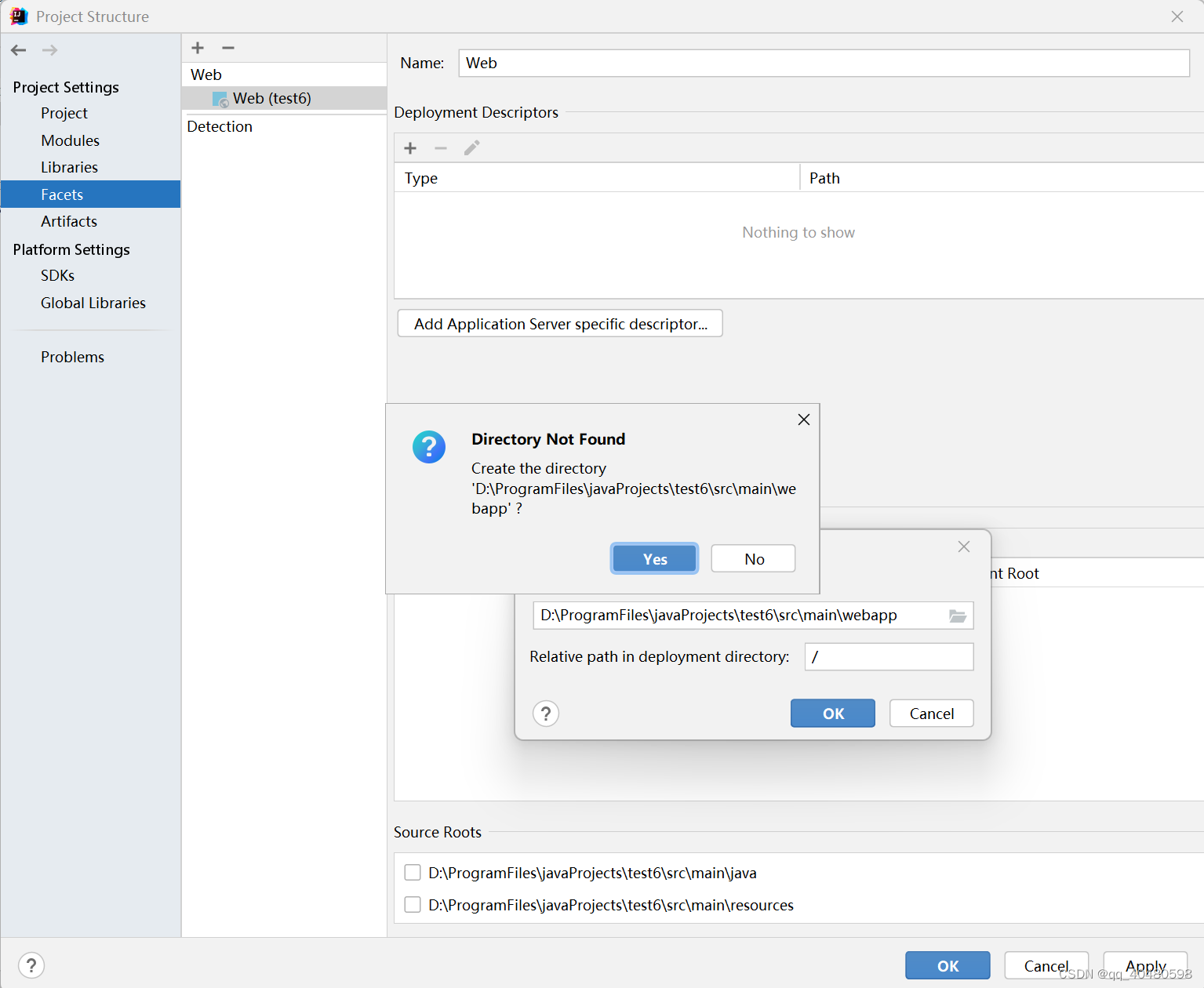The height and width of the screenshot is (988, 1204).
Task: Remove deployment descriptor with minus icon
Action: pyautogui.click(x=441, y=148)
